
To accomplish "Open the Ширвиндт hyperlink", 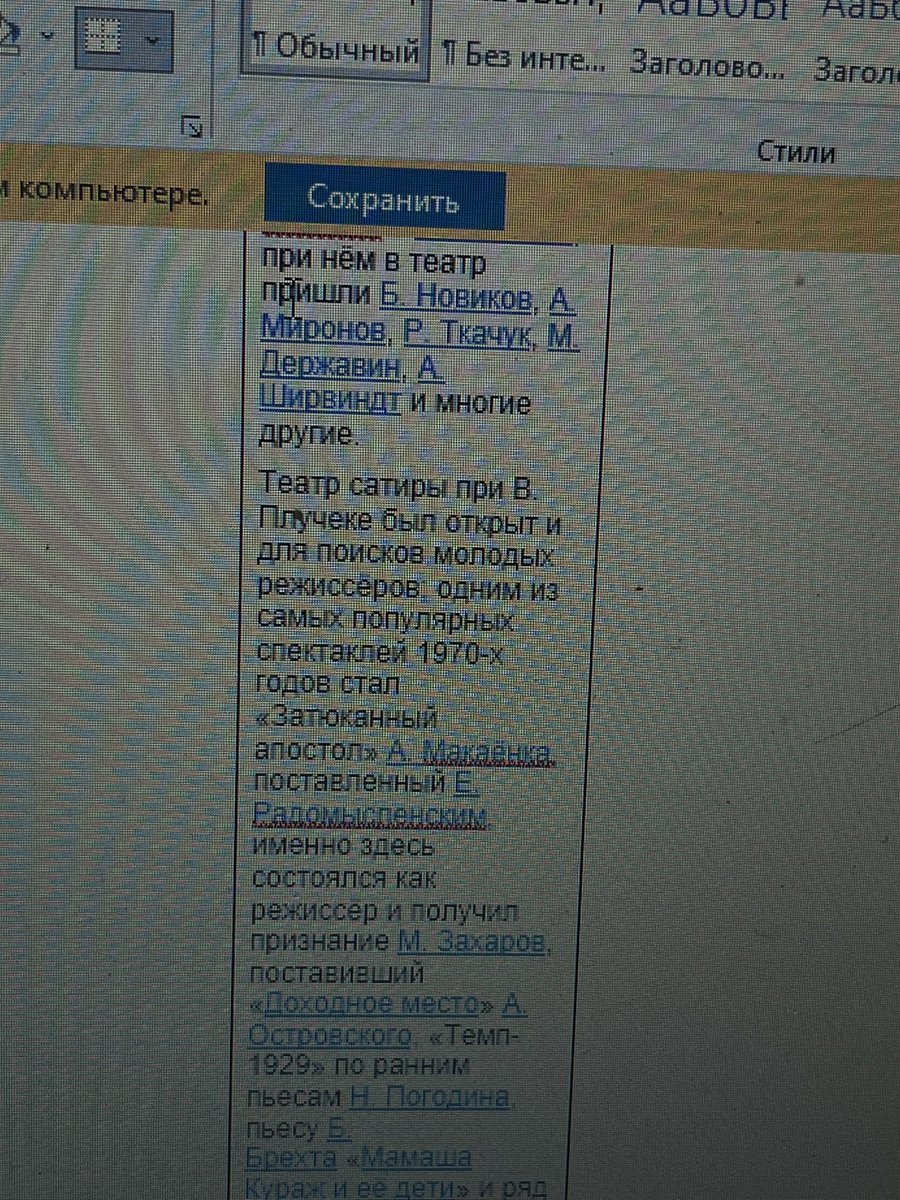I will click(330, 399).
